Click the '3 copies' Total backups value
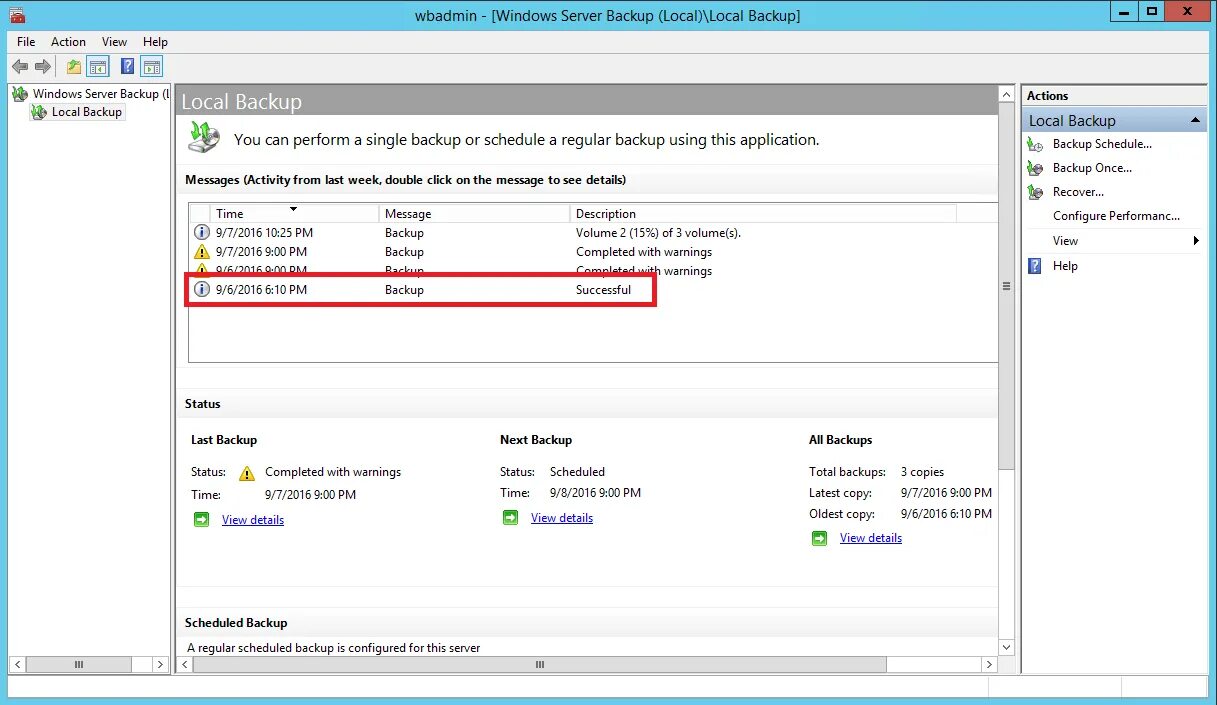Screen dimensions: 1217x705 [x=922, y=472]
